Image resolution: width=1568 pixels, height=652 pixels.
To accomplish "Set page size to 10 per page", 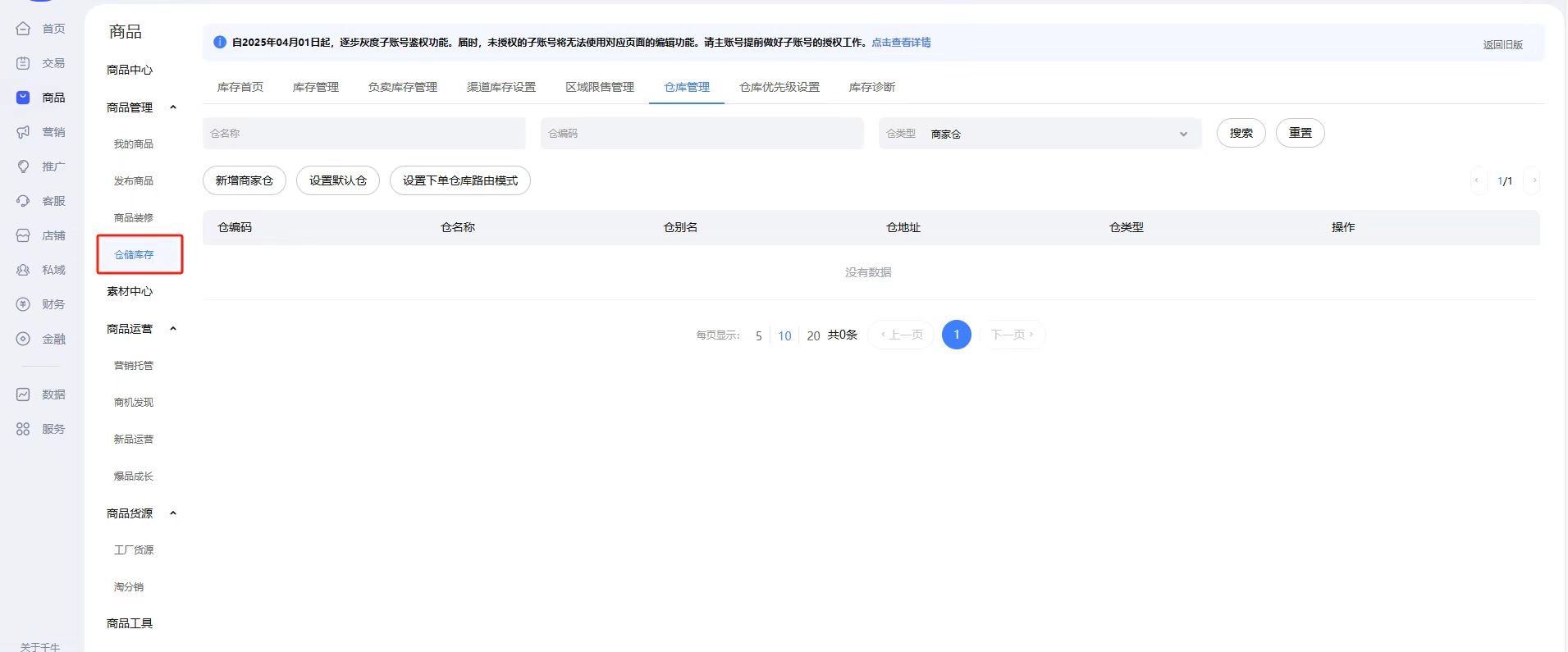I will point(785,335).
